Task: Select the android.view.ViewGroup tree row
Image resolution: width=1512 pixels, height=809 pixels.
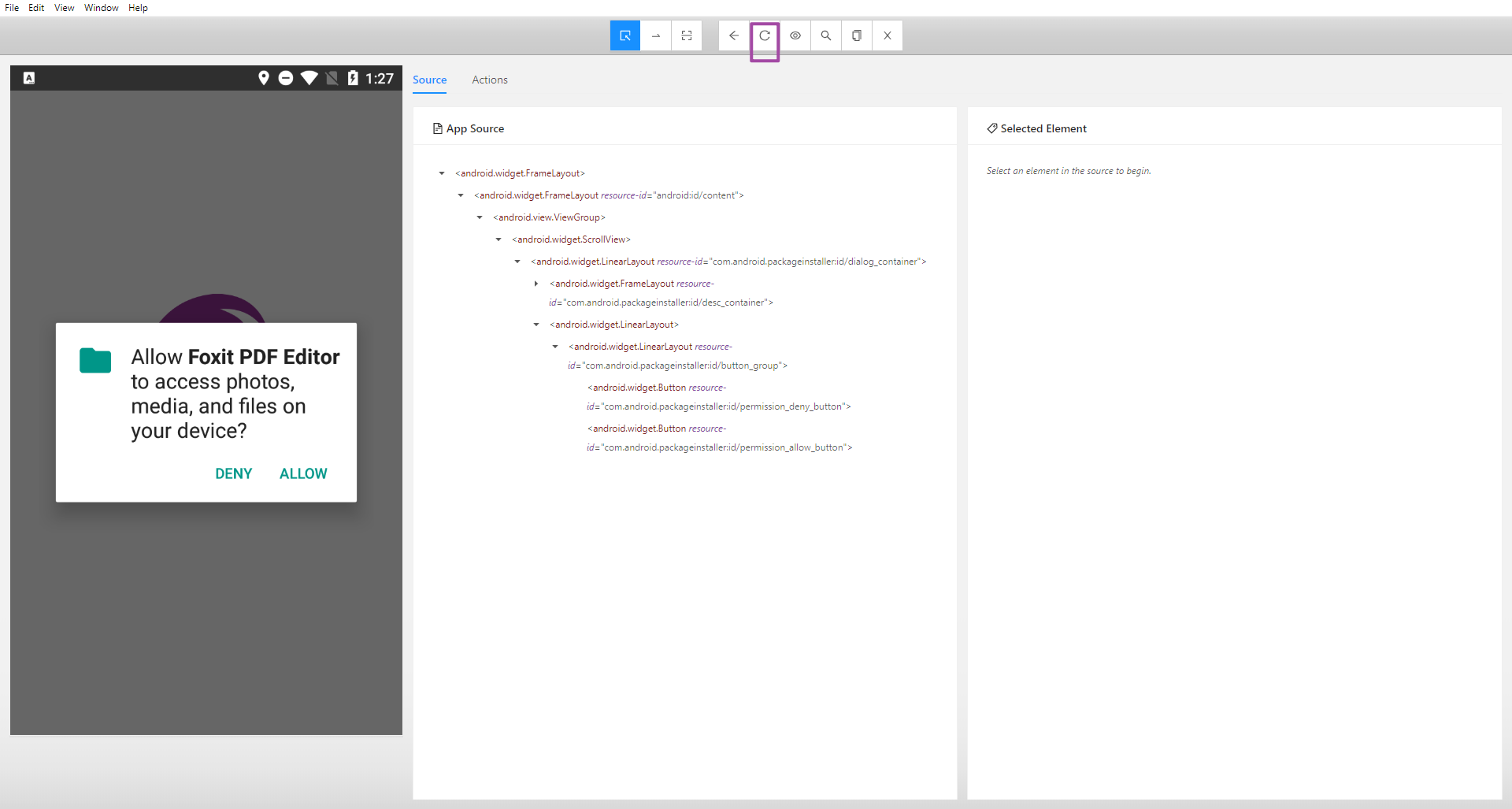Action: [x=549, y=217]
